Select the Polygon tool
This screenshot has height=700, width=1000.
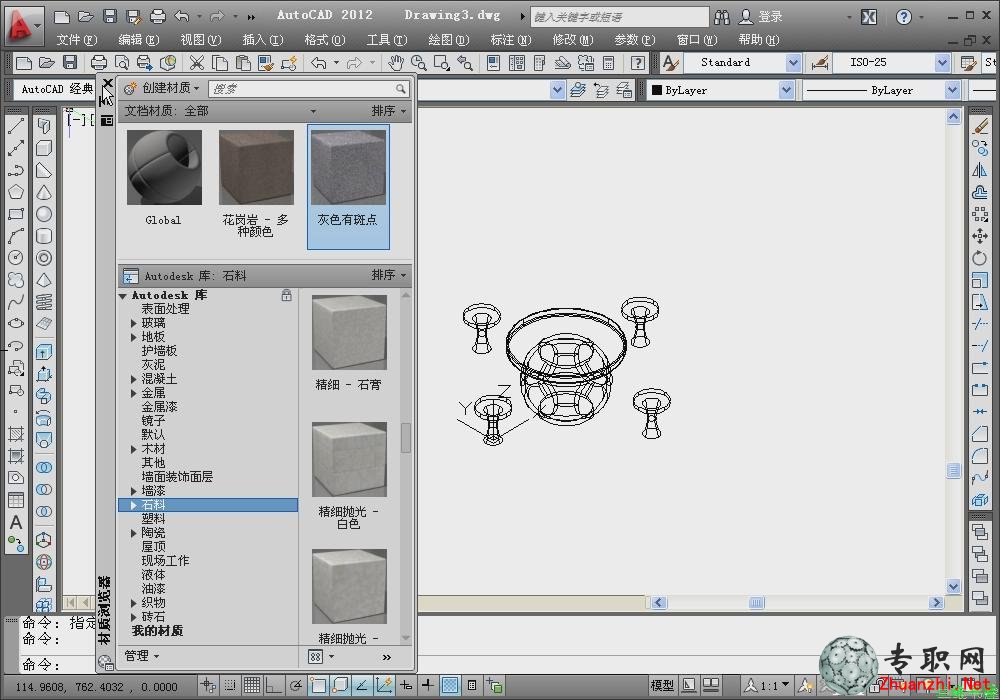click(15, 192)
